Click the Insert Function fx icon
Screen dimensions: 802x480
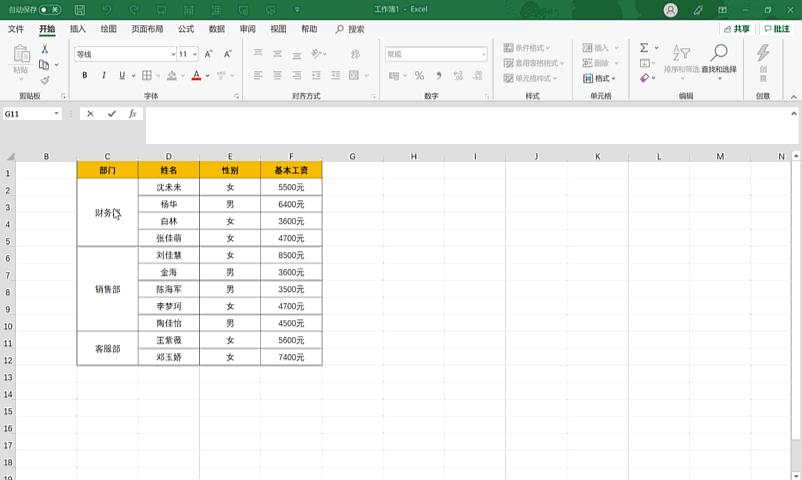pos(132,114)
